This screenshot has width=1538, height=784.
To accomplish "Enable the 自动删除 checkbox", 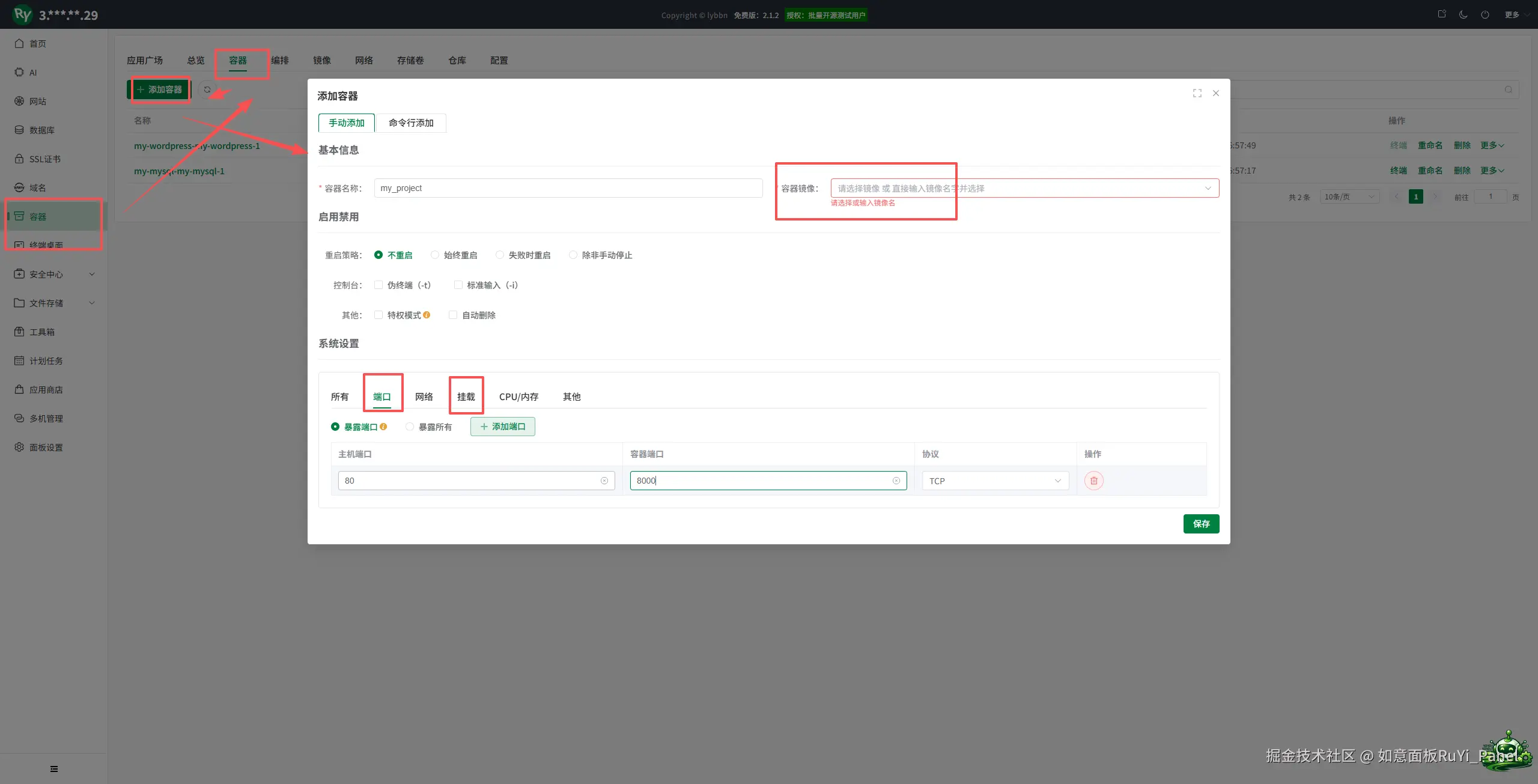I will (x=453, y=315).
